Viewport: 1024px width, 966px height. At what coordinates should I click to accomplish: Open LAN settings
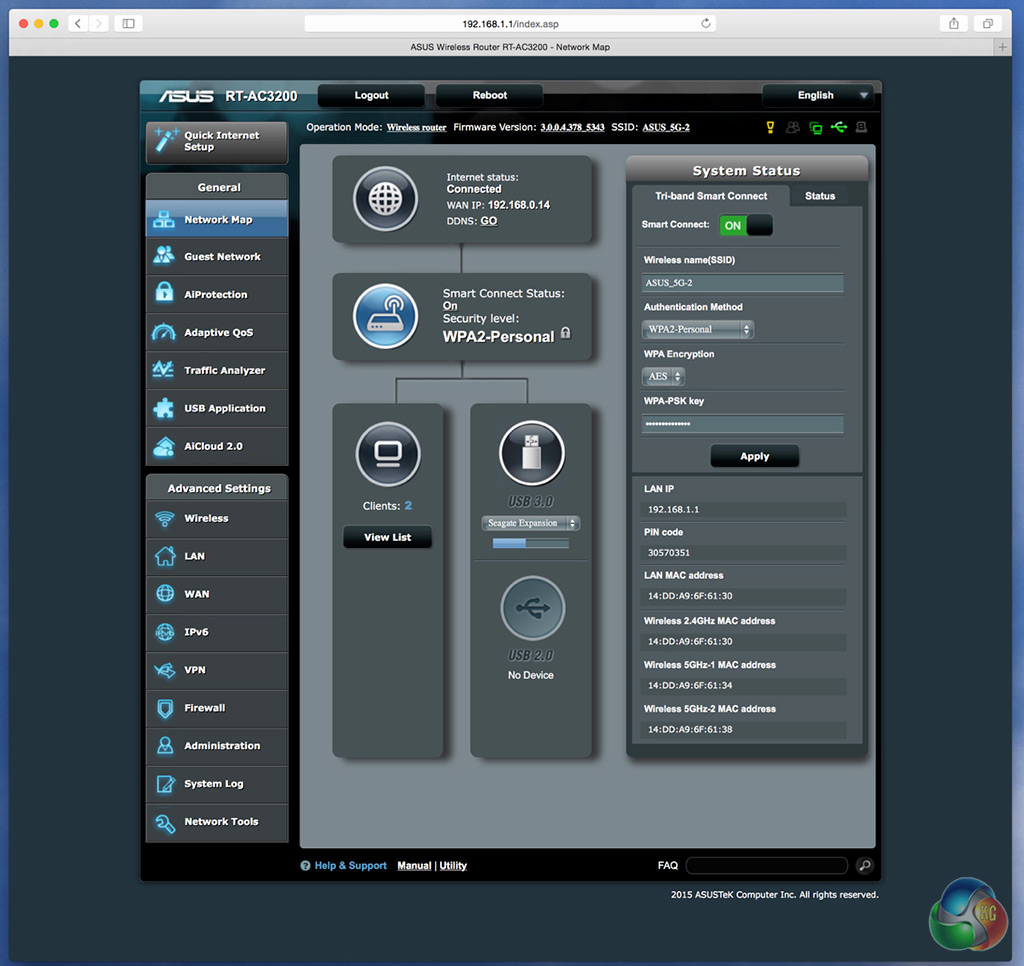point(217,556)
